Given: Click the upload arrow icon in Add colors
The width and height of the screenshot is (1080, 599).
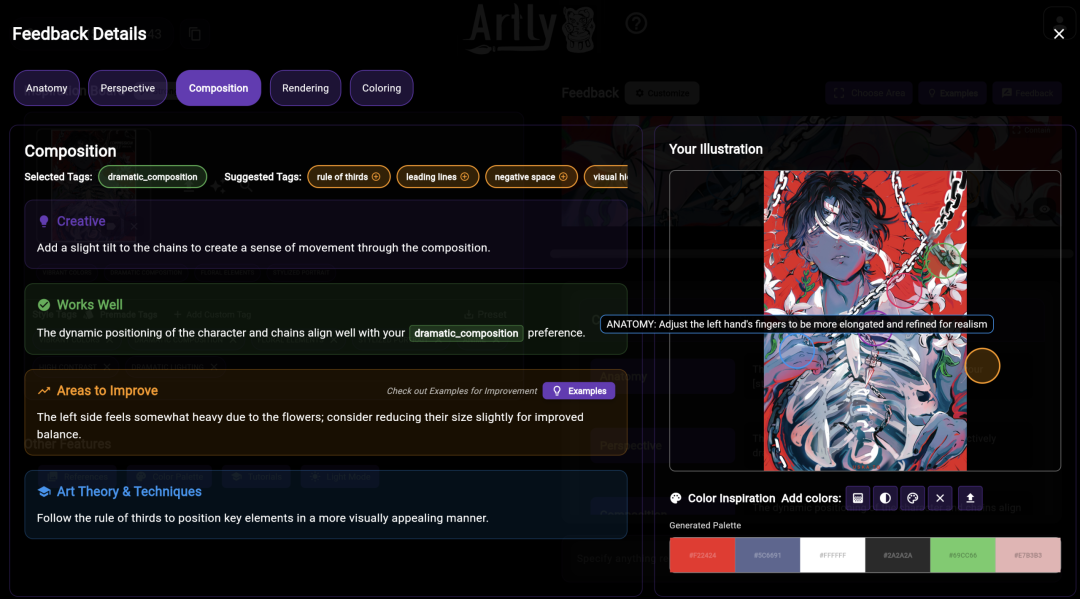Looking at the screenshot, I should tap(970, 498).
